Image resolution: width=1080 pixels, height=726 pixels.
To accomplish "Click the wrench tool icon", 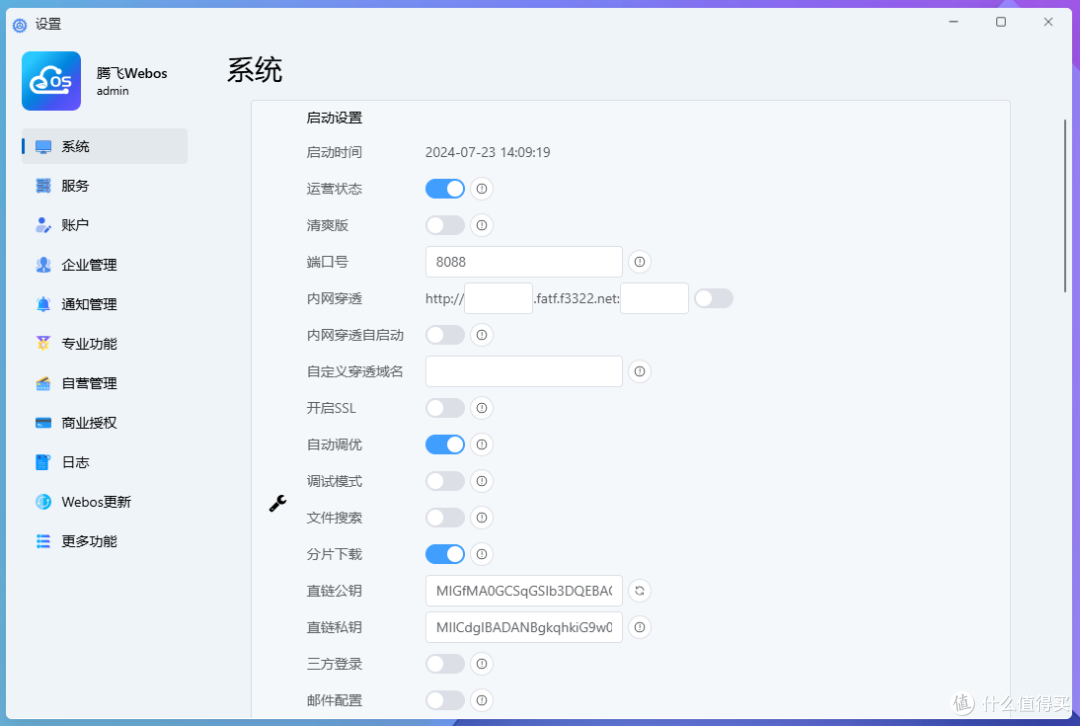I will click(x=277, y=504).
